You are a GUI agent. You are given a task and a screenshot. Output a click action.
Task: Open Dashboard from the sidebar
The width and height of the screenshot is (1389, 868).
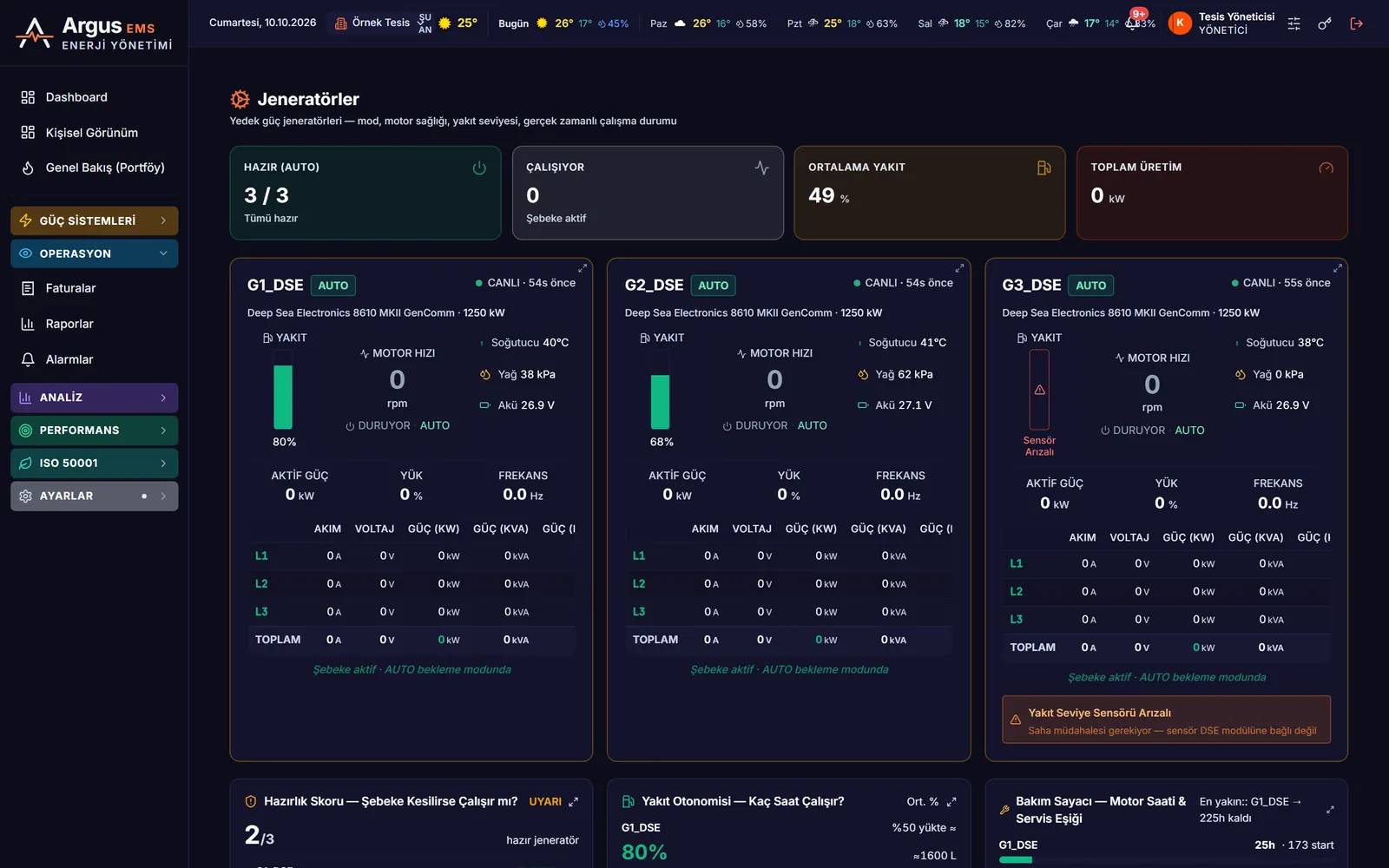(95, 97)
